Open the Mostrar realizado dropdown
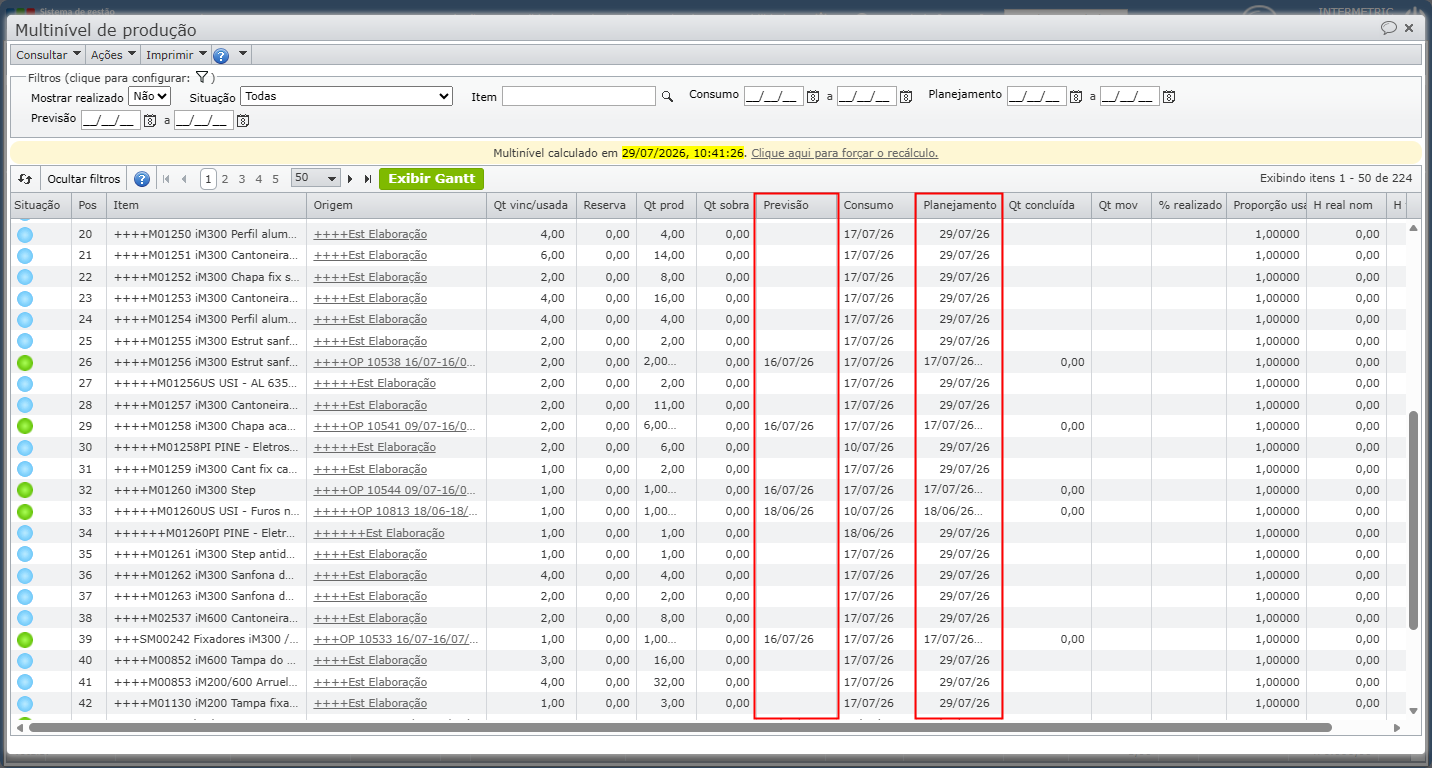This screenshot has width=1432, height=768. [150, 97]
